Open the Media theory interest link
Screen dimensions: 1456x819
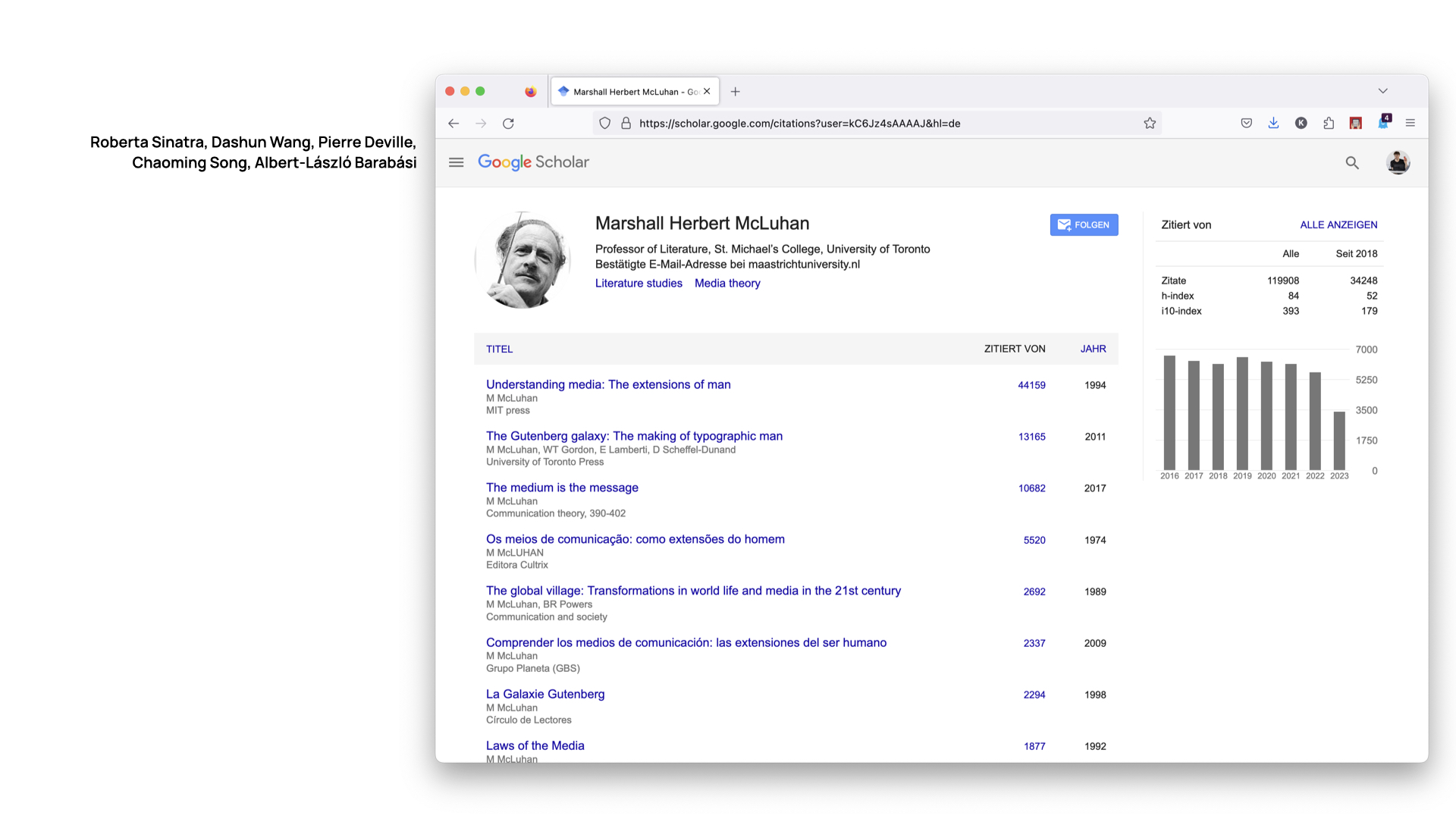(x=727, y=284)
